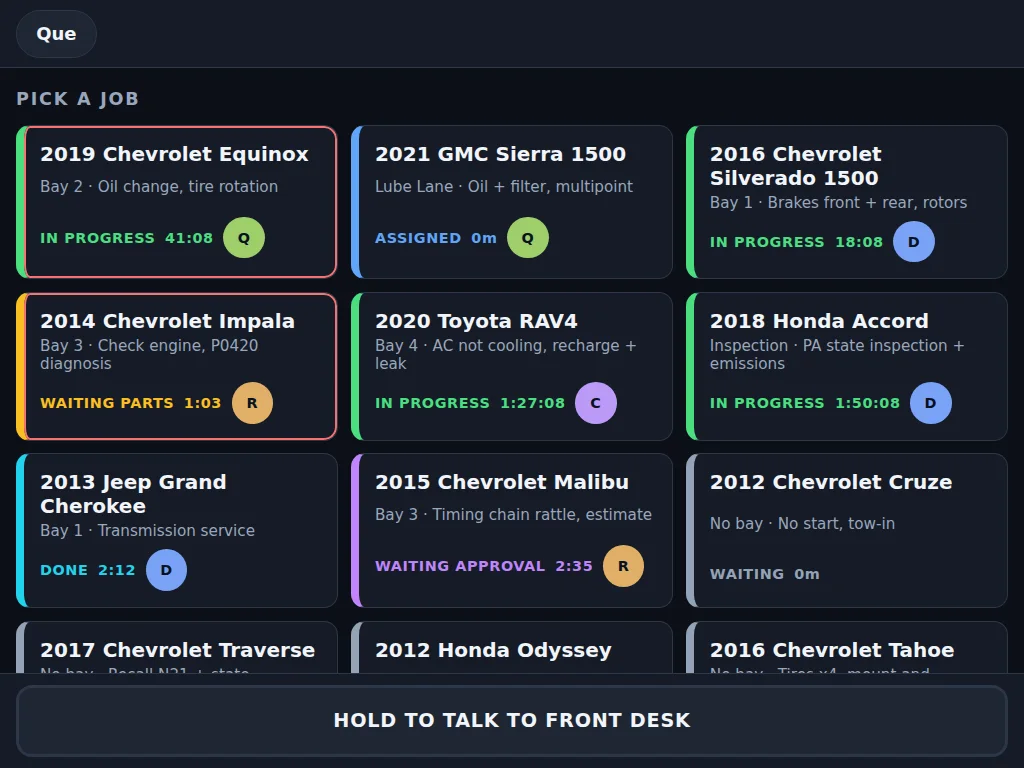Screen dimensions: 1024x768
Task: Click IN PROGRESS 18:08 status
Action: 796,242
